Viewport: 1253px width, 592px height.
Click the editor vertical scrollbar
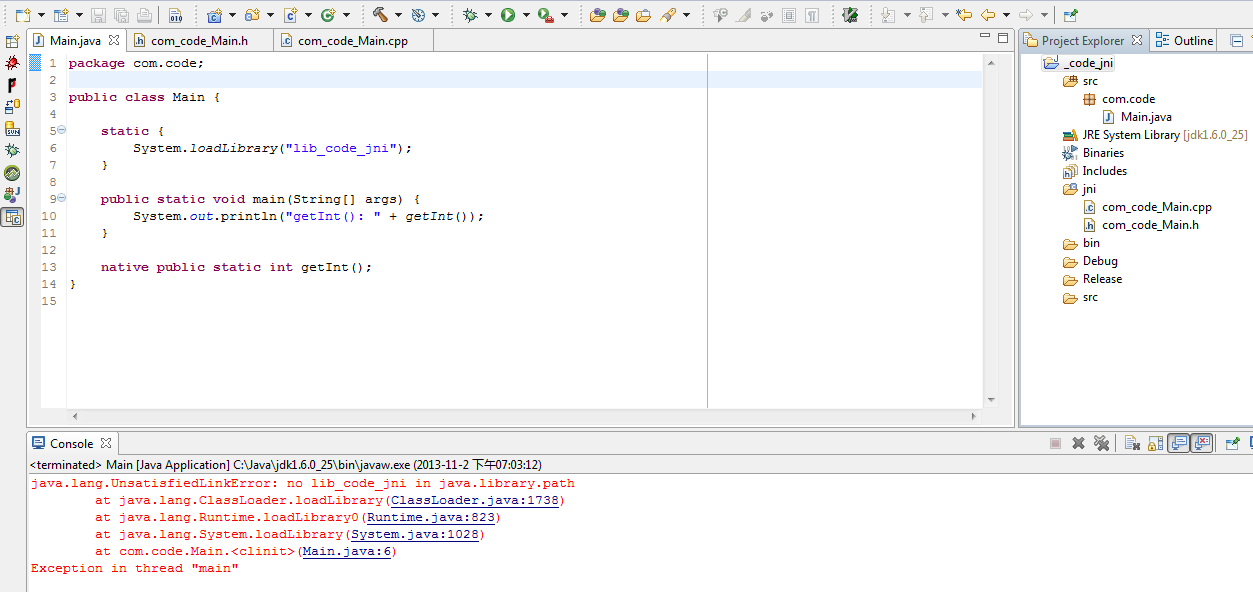pos(991,230)
